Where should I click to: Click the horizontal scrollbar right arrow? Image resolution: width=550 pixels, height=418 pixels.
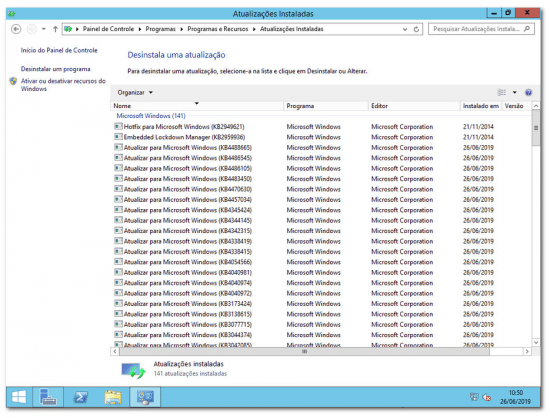click(x=527, y=351)
